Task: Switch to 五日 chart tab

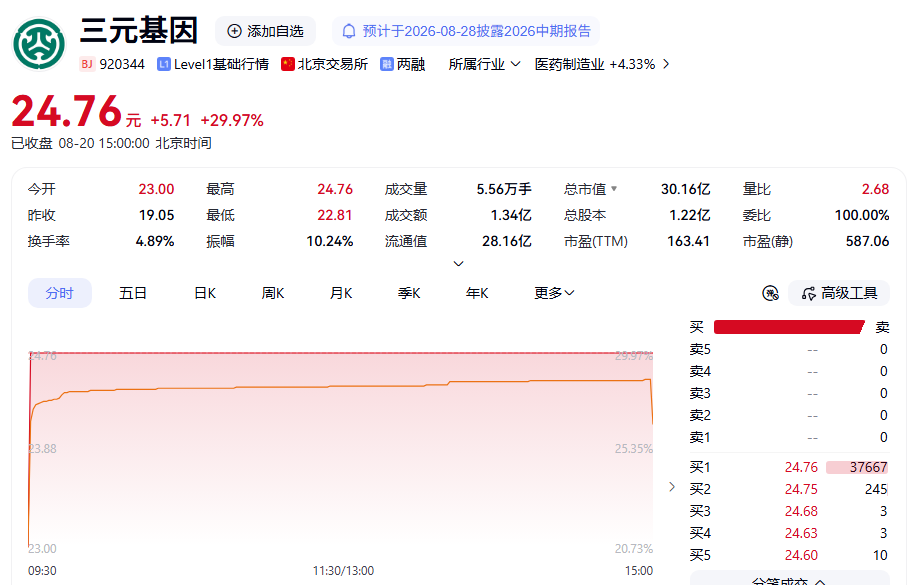Action: point(133,293)
